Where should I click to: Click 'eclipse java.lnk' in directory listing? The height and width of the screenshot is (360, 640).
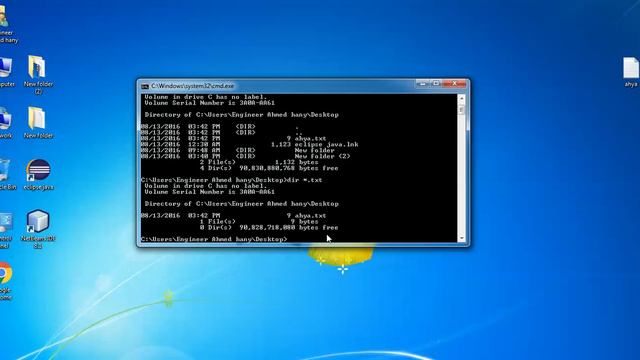click(x=327, y=144)
